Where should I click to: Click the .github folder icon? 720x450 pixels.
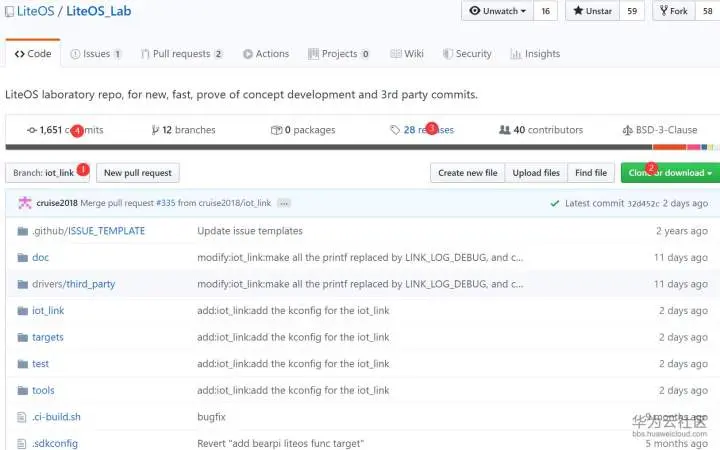coord(22,231)
